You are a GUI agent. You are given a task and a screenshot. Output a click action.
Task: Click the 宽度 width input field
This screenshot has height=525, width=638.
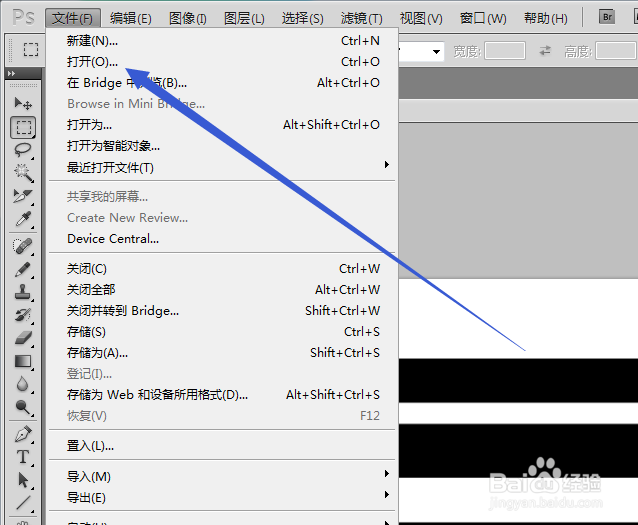coord(505,51)
